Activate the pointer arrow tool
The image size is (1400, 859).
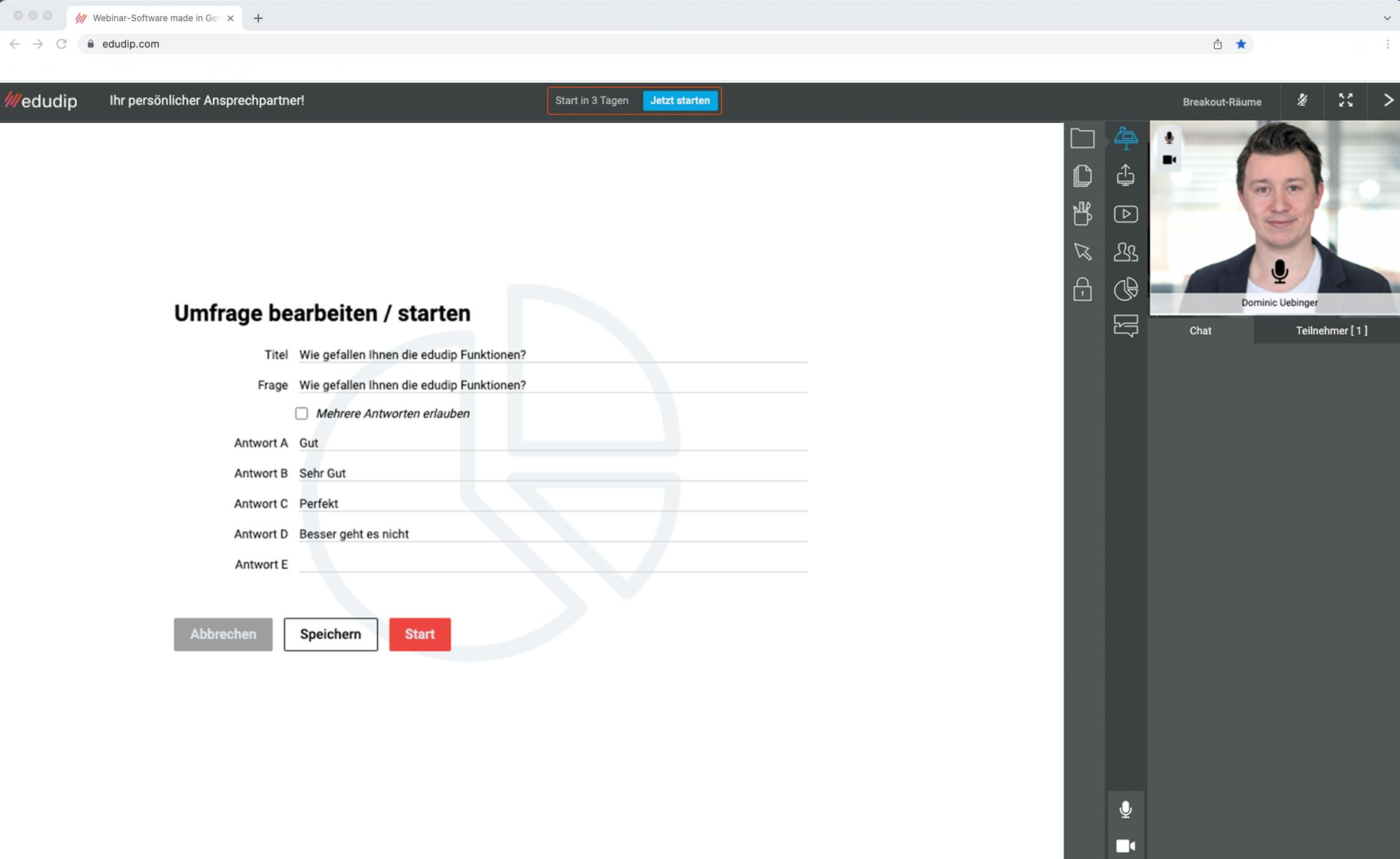click(1082, 252)
